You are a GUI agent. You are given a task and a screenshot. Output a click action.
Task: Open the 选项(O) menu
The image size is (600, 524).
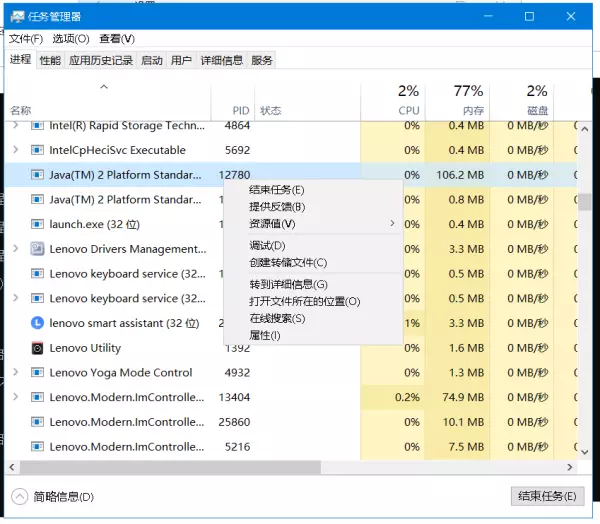click(x=71, y=39)
